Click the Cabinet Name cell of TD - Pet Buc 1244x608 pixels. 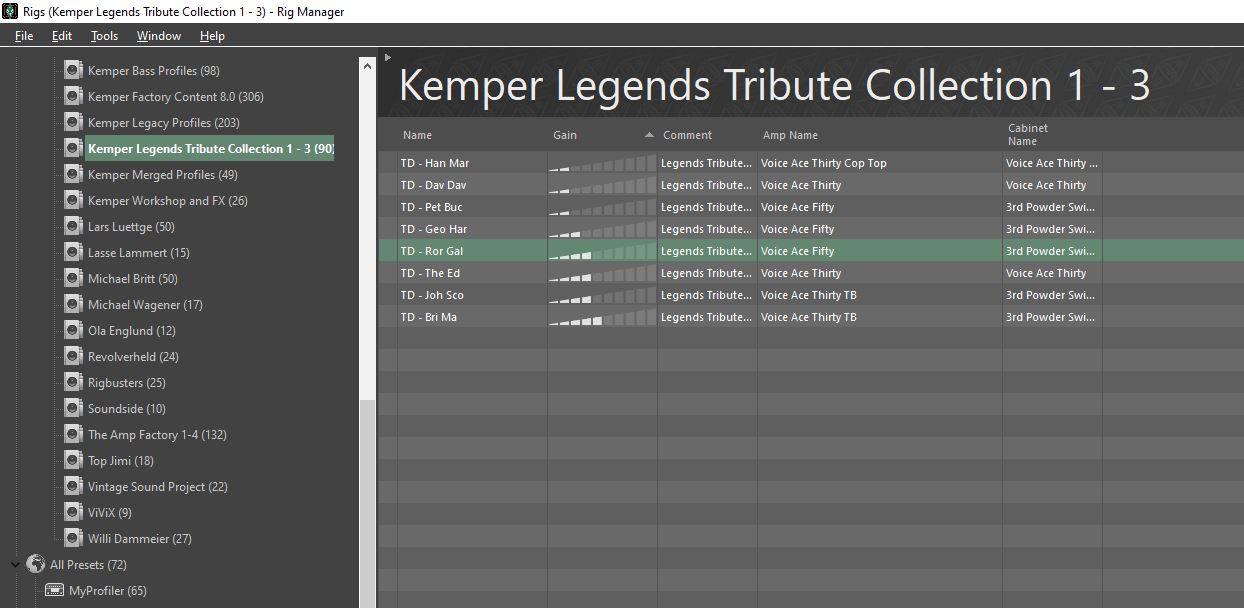click(1052, 207)
